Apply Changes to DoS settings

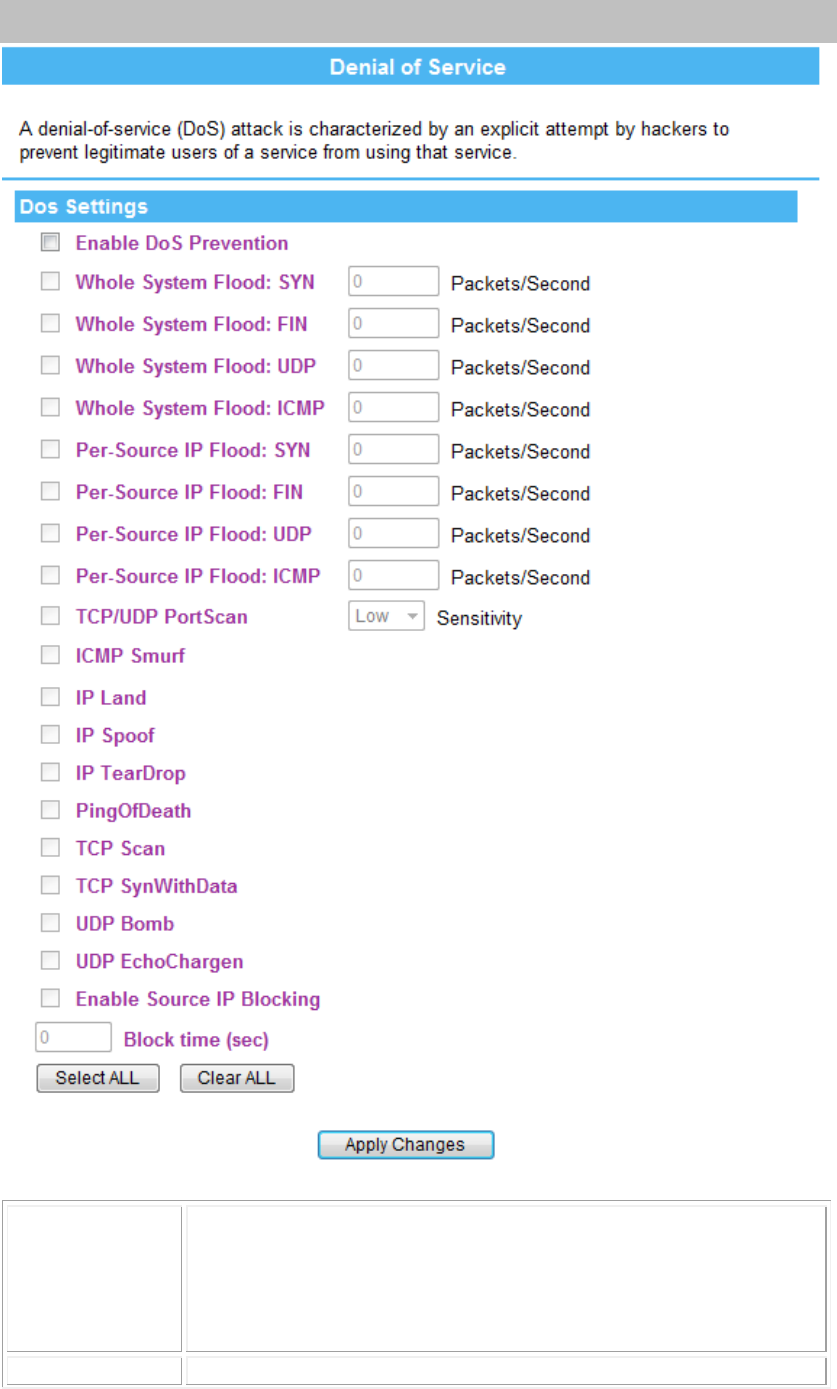click(406, 1145)
